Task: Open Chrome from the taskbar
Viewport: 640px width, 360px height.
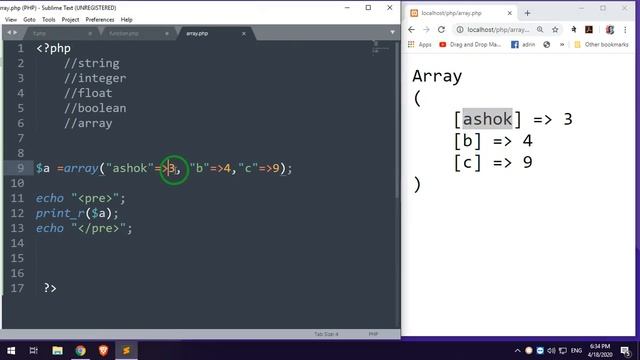Action: click(x=80, y=350)
